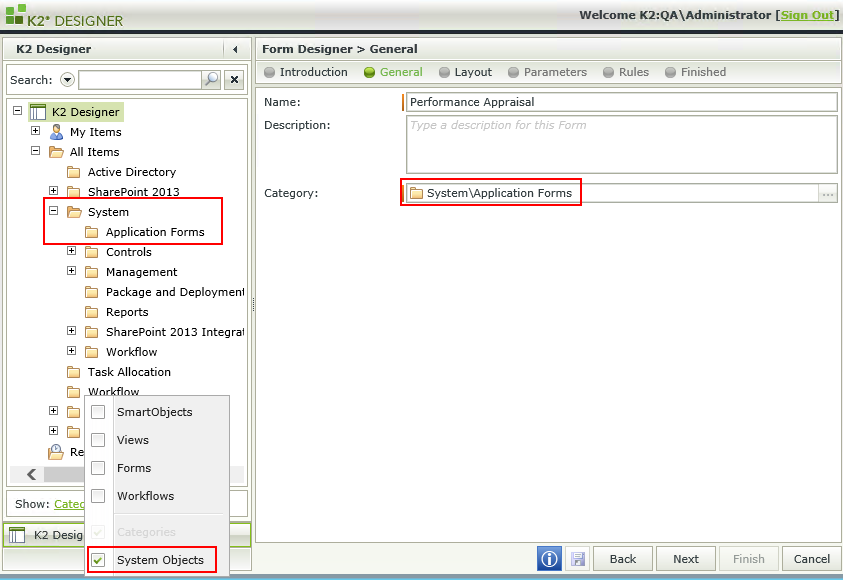The width and height of the screenshot is (843, 580).
Task: Click the My Items user icon
Action: point(56,132)
